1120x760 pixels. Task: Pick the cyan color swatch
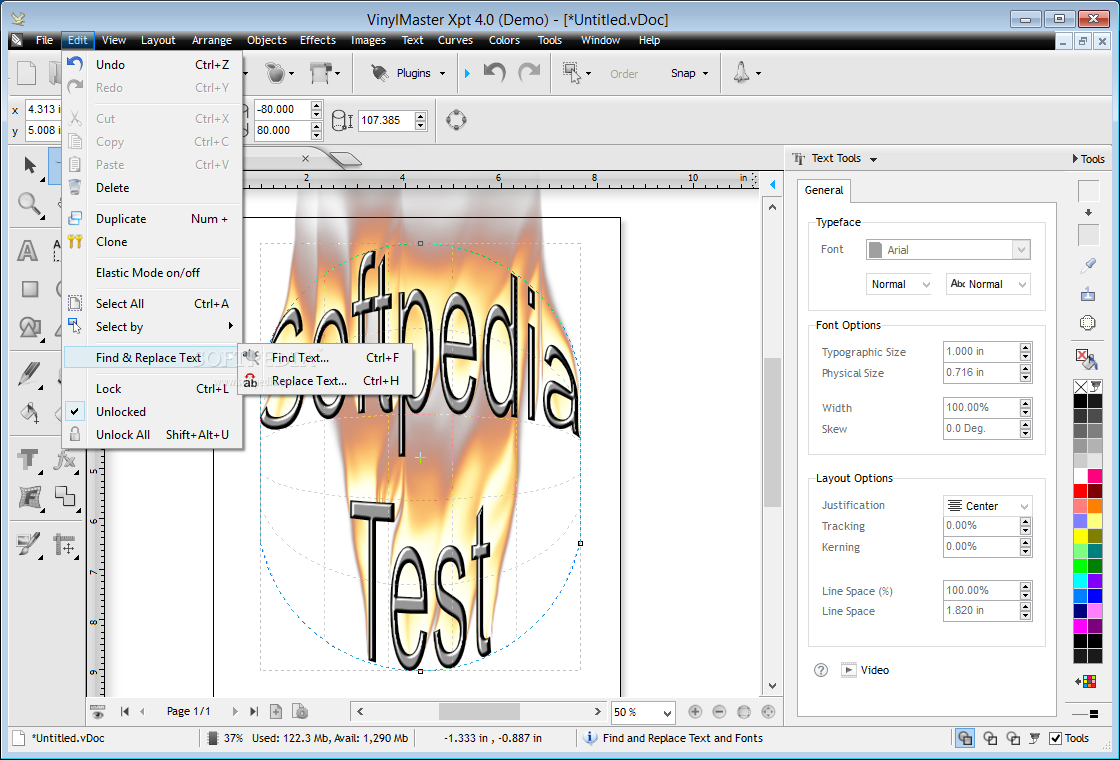1080,581
